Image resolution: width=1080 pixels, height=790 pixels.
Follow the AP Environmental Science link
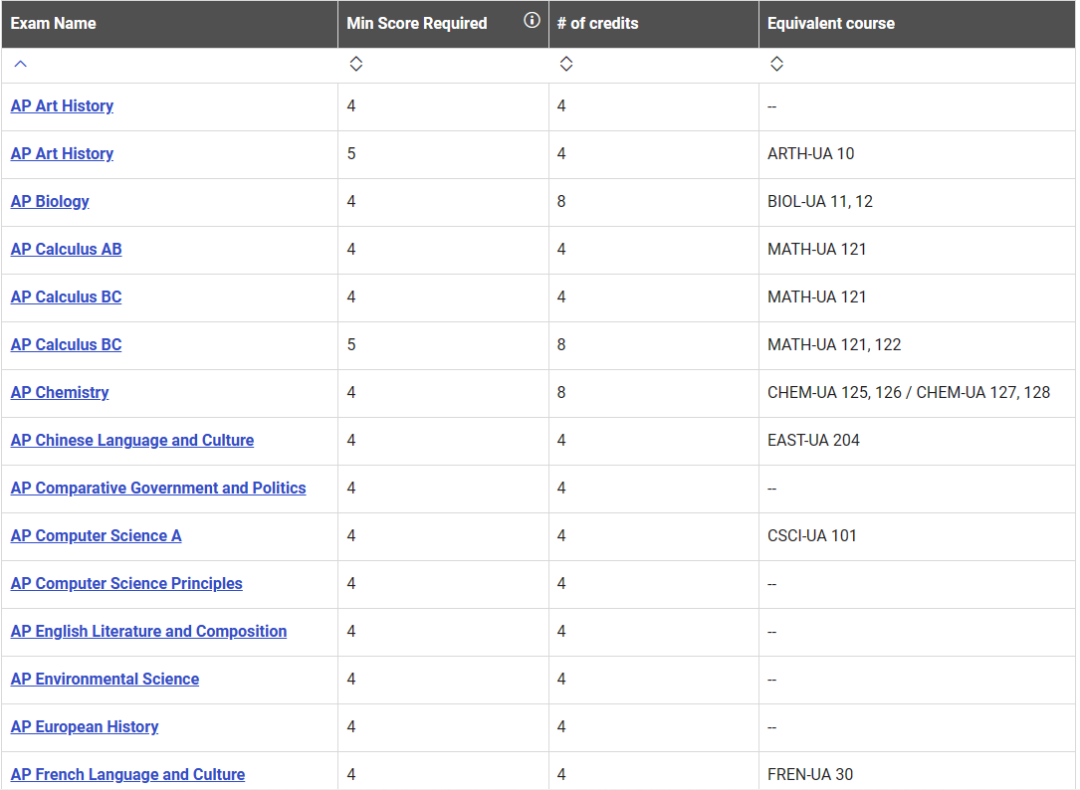click(105, 679)
